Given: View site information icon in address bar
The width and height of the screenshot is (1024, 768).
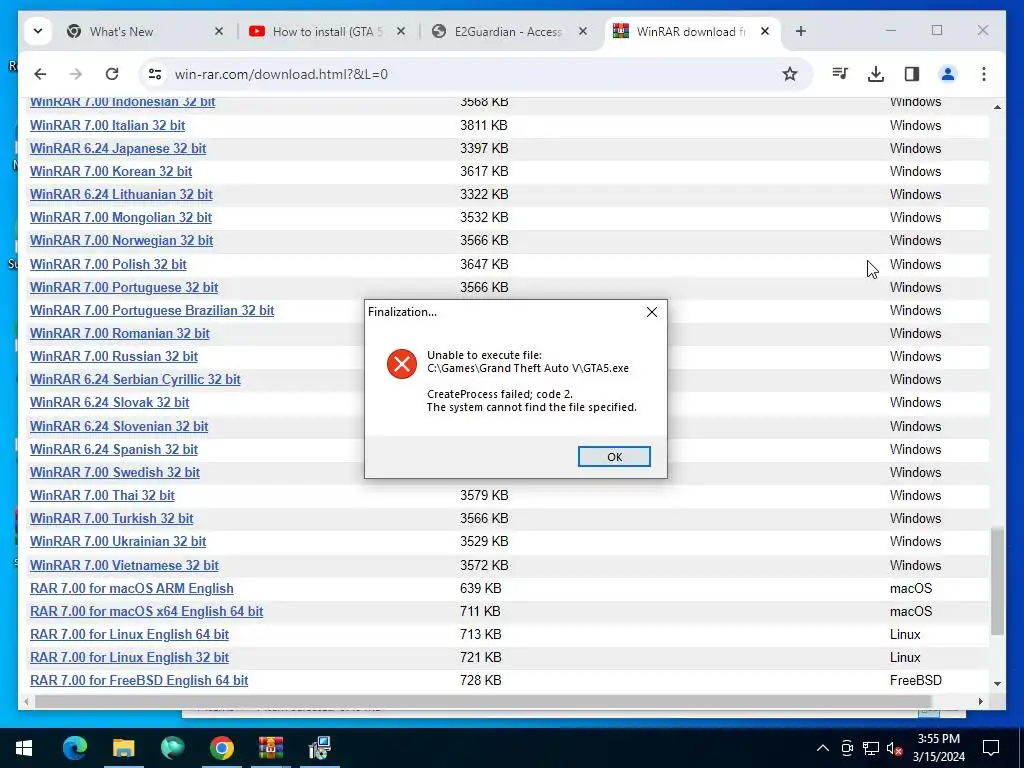Looking at the screenshot, I should (155, 74).
